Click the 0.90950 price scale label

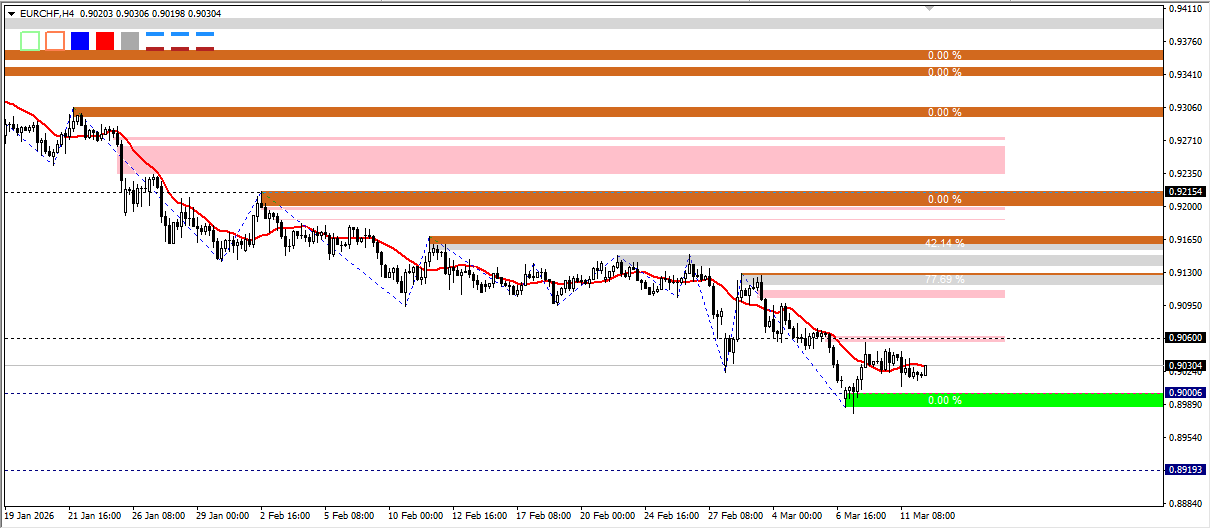click(1186, 306)
